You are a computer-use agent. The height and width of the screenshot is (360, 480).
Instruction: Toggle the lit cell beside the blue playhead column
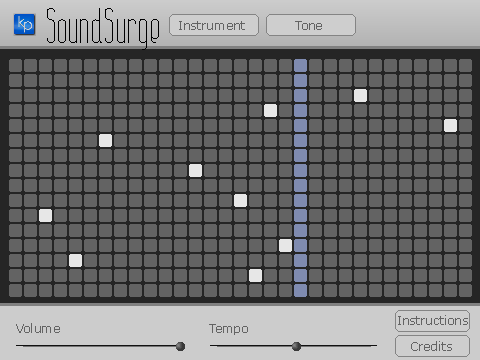[285, 246]
